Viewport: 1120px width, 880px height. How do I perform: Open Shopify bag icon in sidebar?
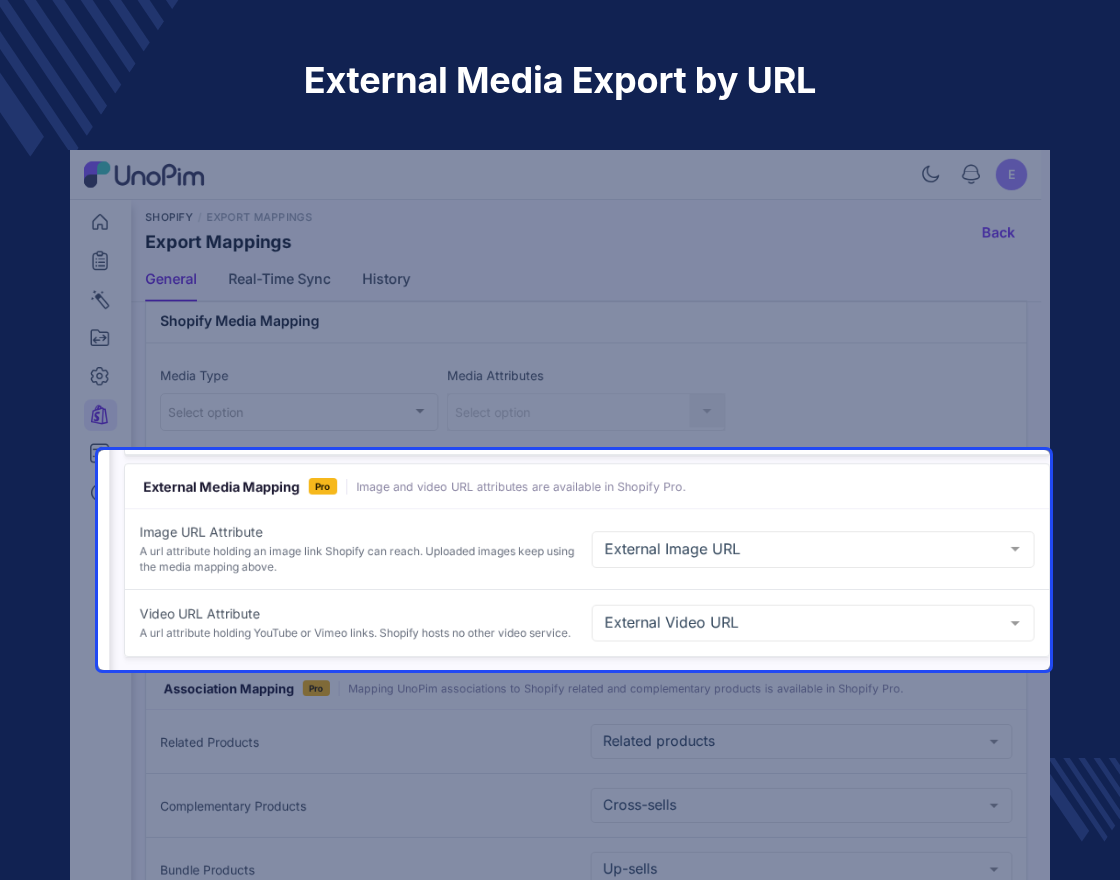click(x=100, y=415)
